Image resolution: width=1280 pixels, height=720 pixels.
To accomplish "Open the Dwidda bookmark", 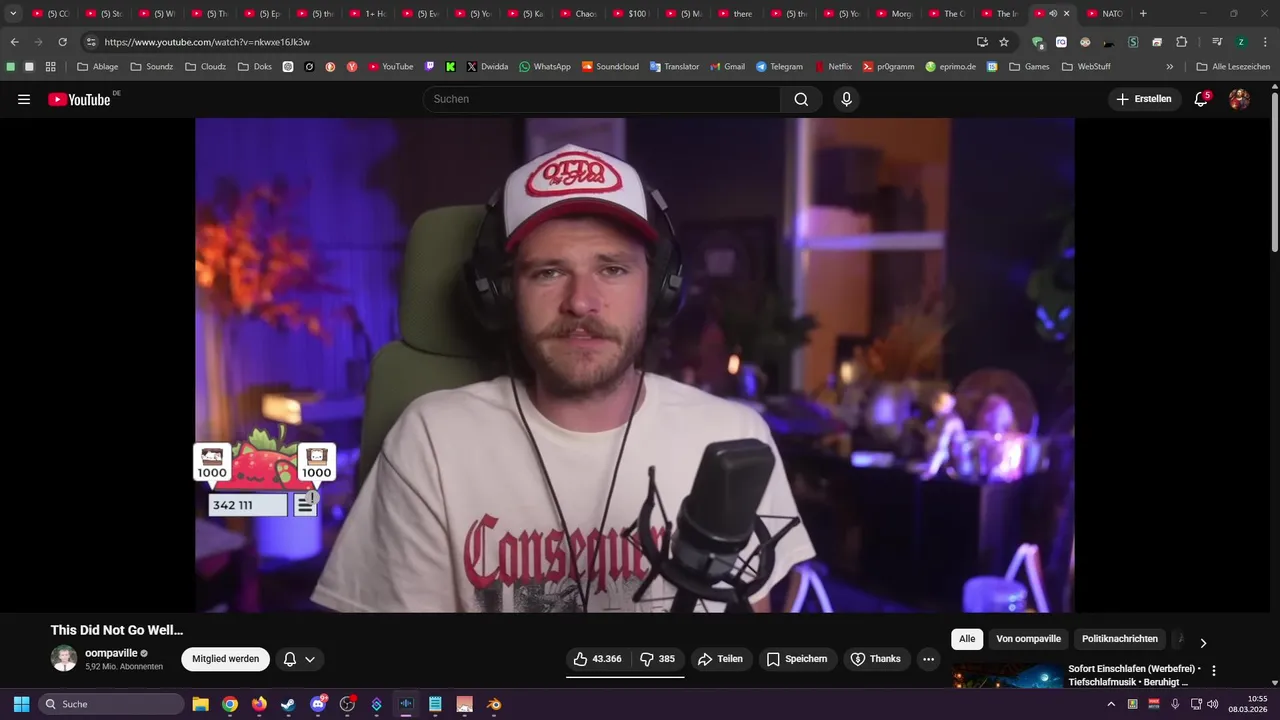I will tap(487, 67).
